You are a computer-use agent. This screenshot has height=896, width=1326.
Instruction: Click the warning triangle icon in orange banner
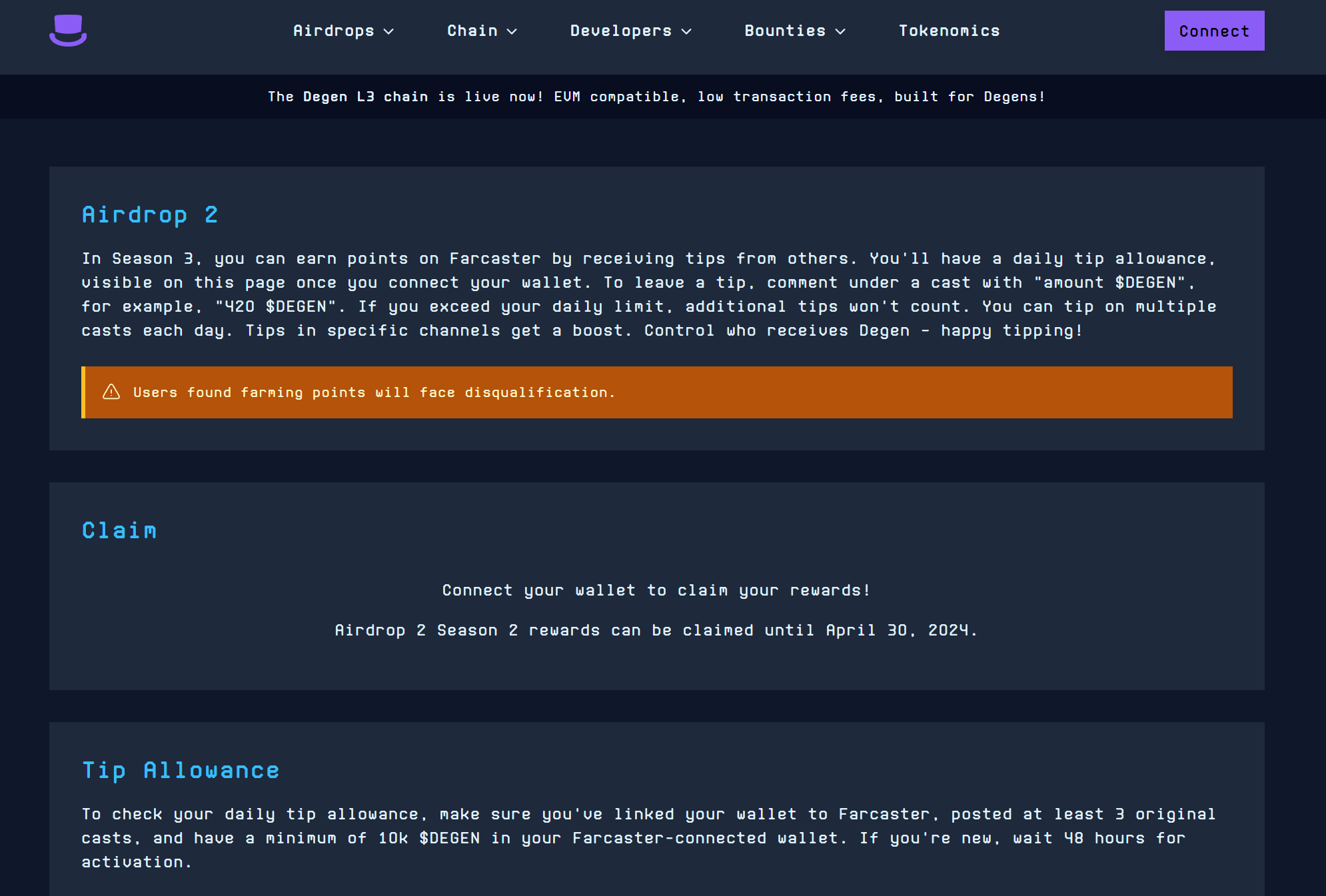tap(111, 392)
